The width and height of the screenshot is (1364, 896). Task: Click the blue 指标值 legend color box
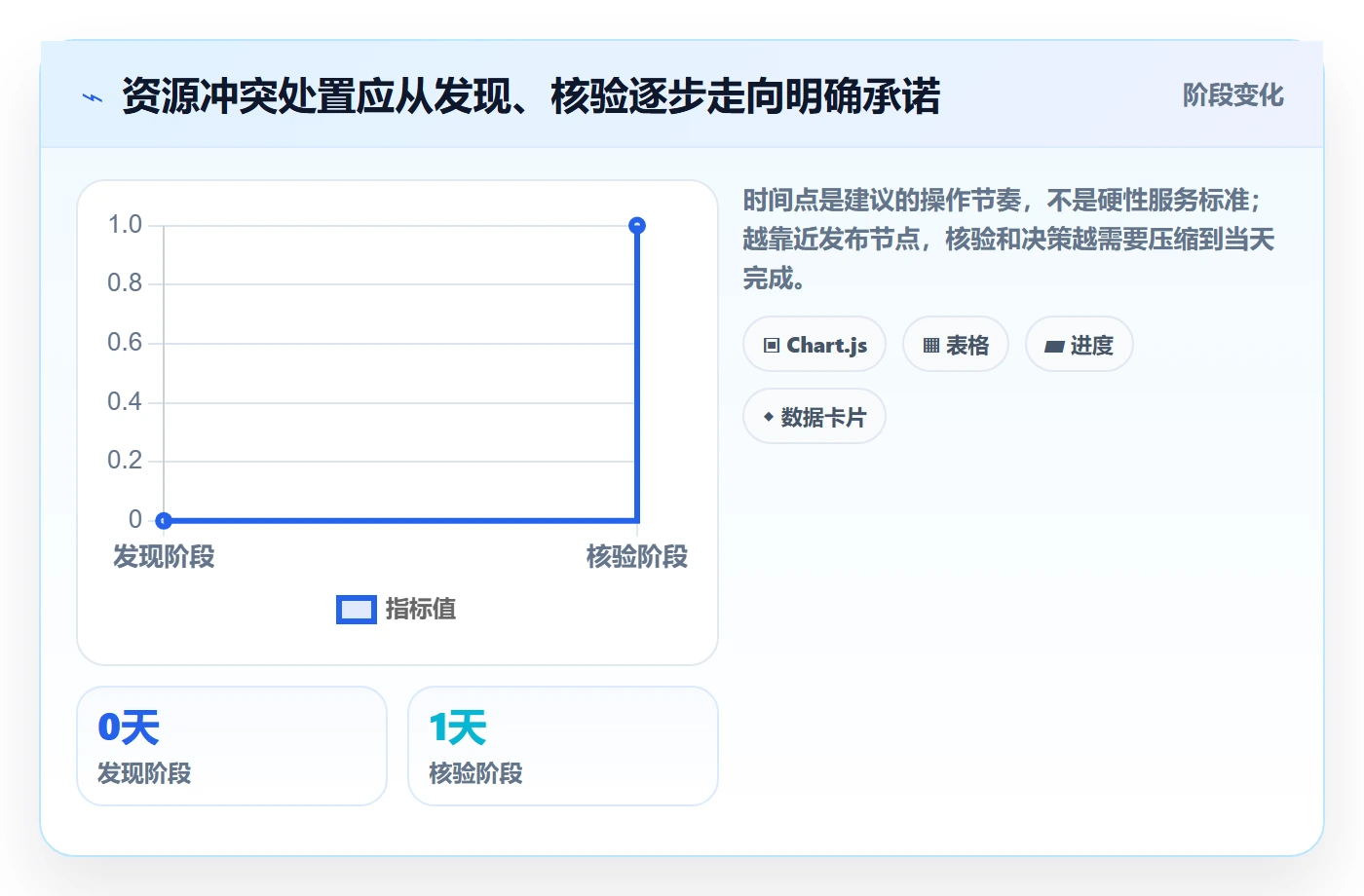pos(357,610)
